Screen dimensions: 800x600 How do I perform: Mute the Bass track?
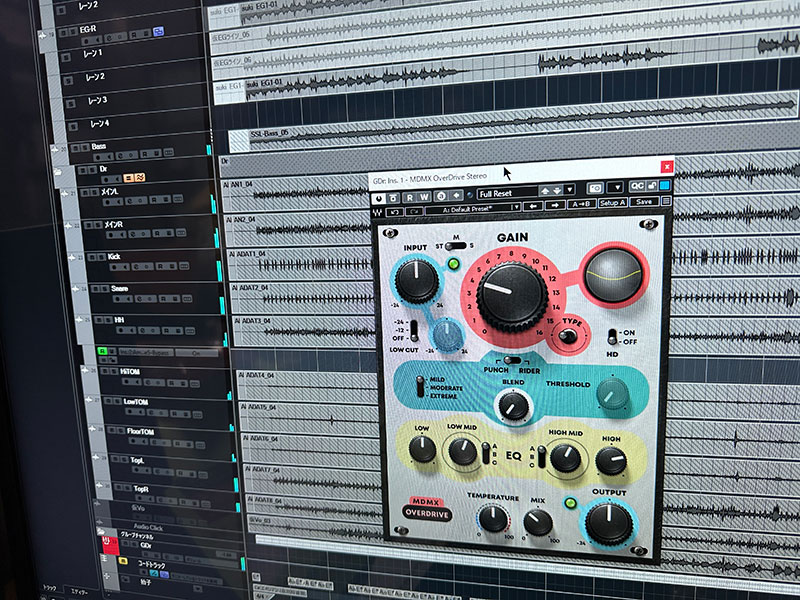tap(76, 148)
